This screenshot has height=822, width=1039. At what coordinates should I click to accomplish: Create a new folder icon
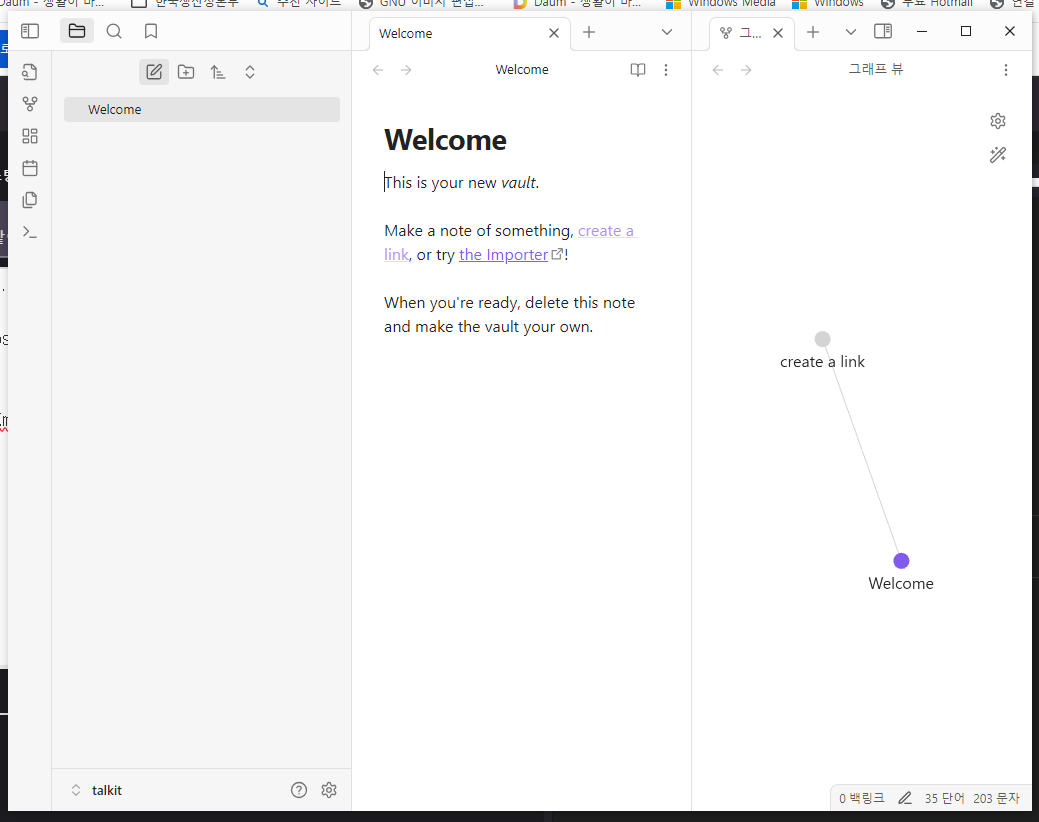186,72
